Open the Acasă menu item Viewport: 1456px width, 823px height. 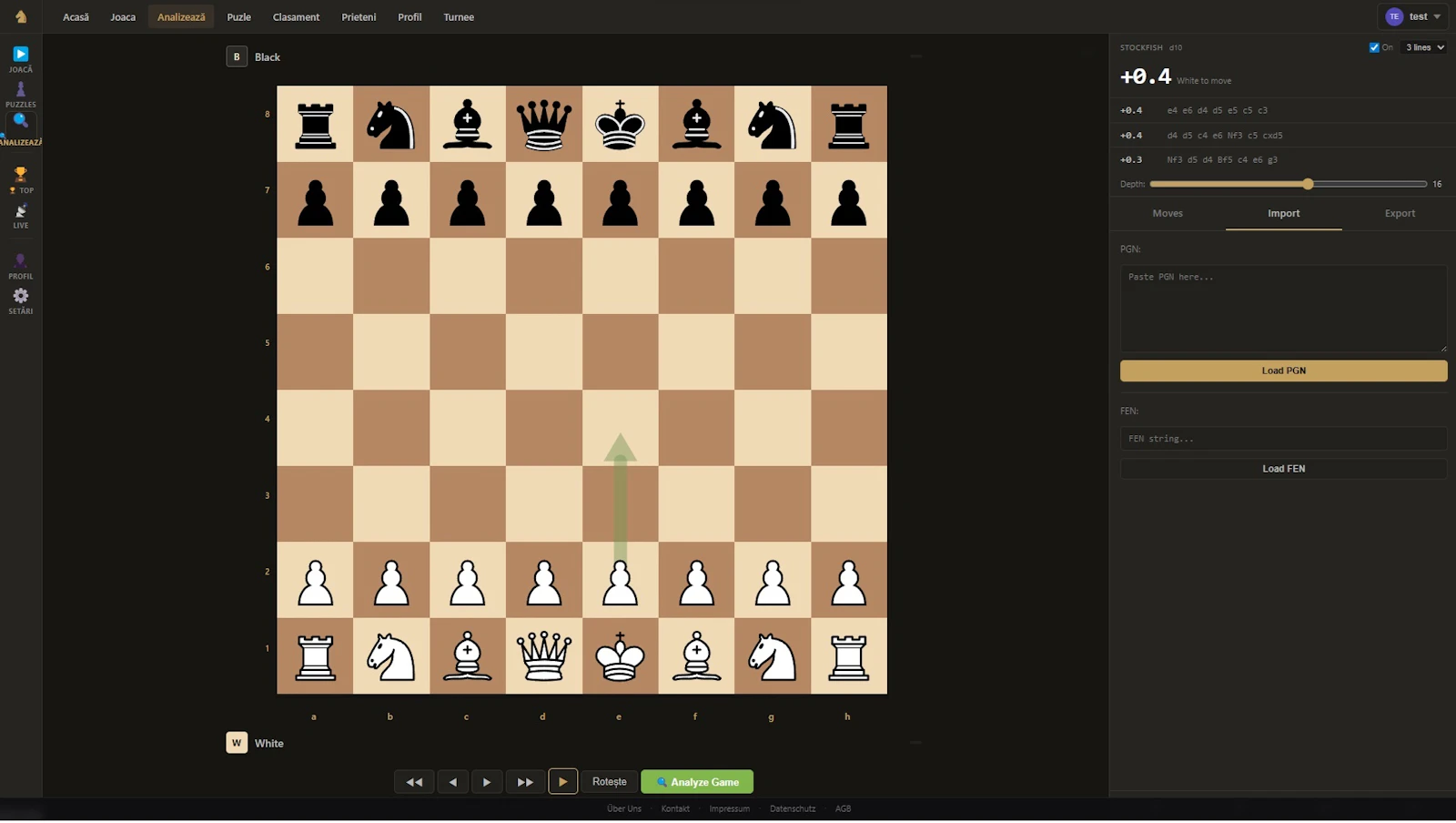click(x=76, y=17)
